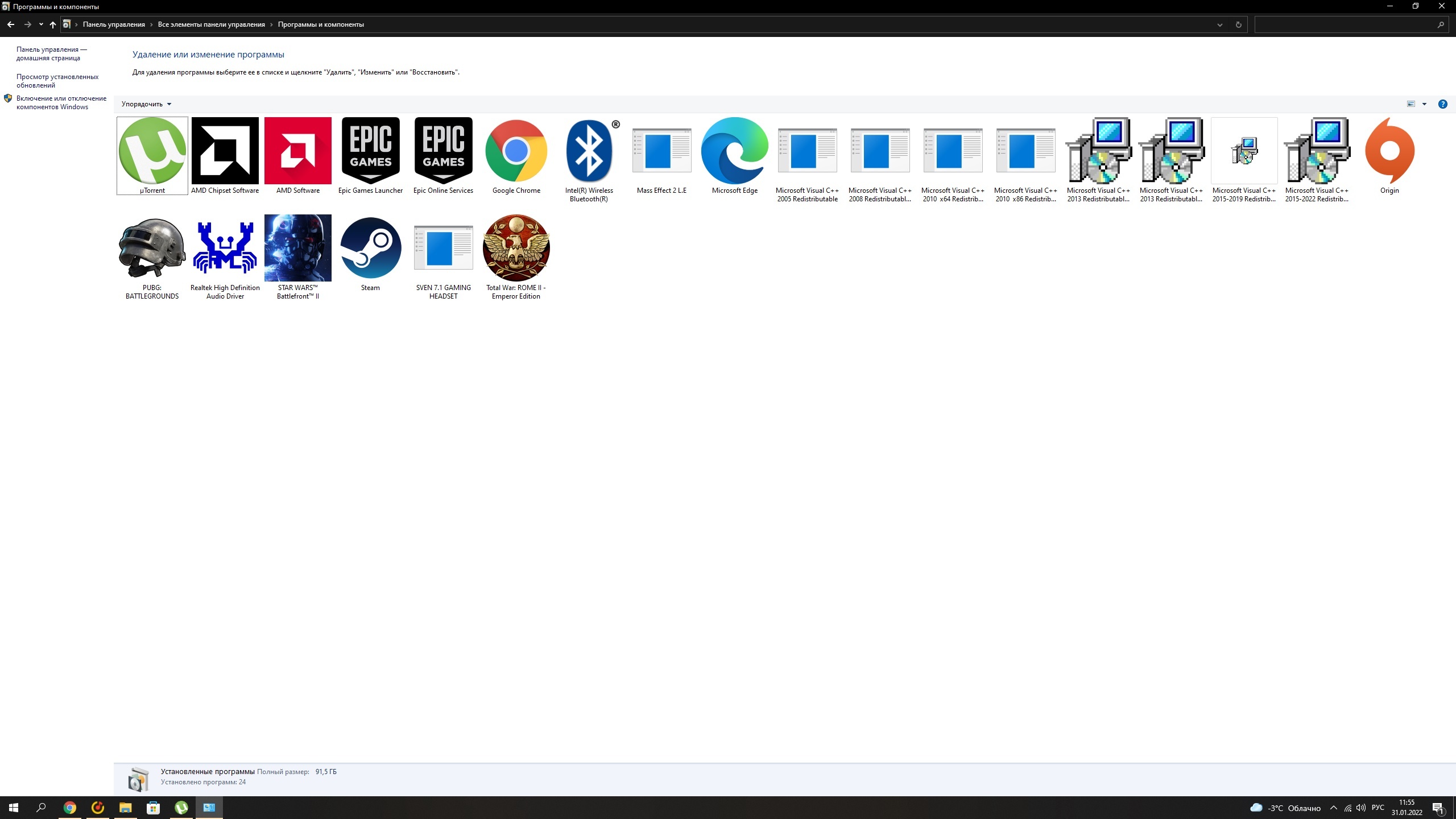Viewport: 1456px width, 819px height.
Task: Expand the view options dropdown arrow
Action: (1424, 104)
